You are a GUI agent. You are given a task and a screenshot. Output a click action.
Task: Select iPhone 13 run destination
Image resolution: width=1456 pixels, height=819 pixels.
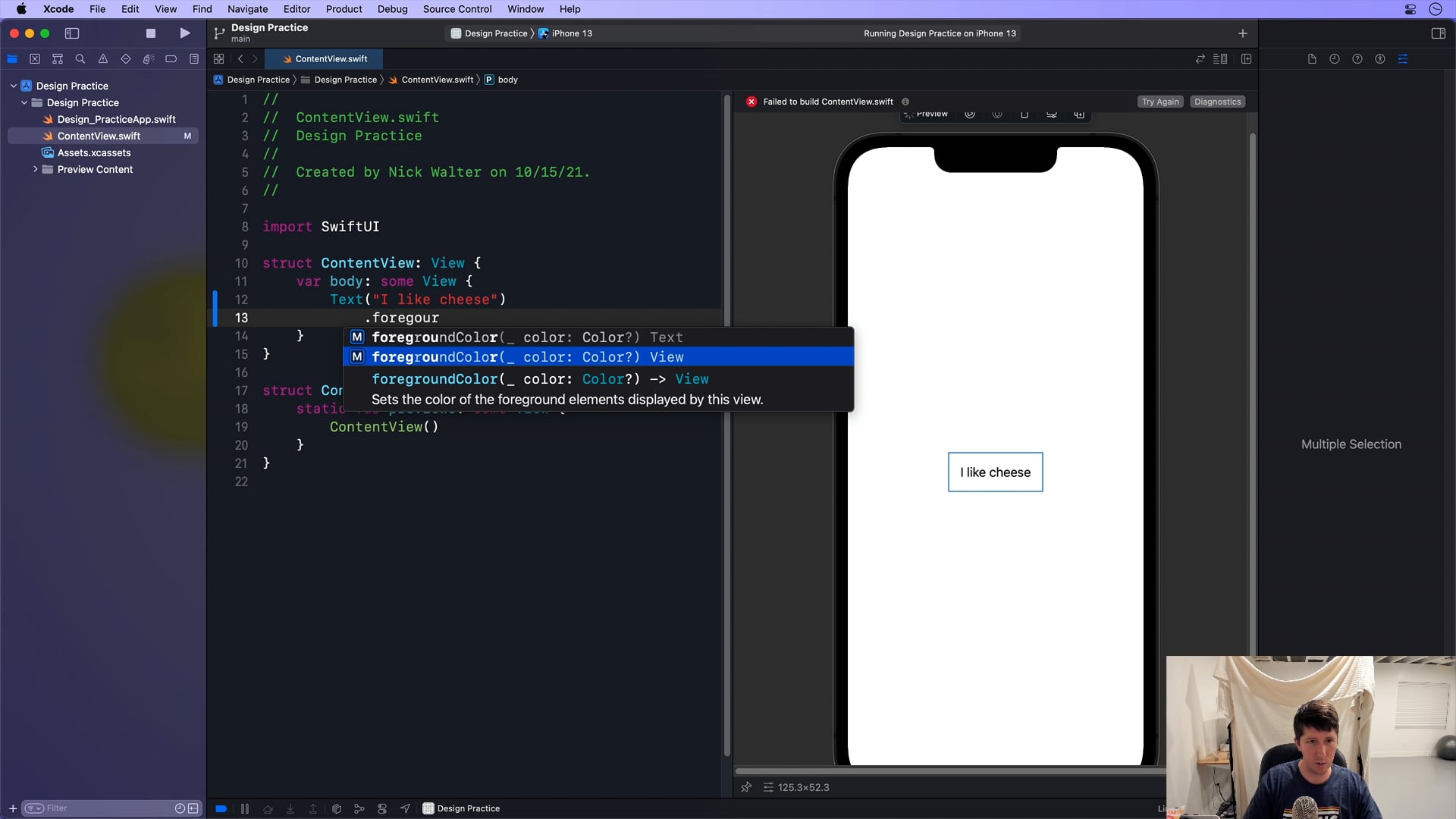pos(565,33)
